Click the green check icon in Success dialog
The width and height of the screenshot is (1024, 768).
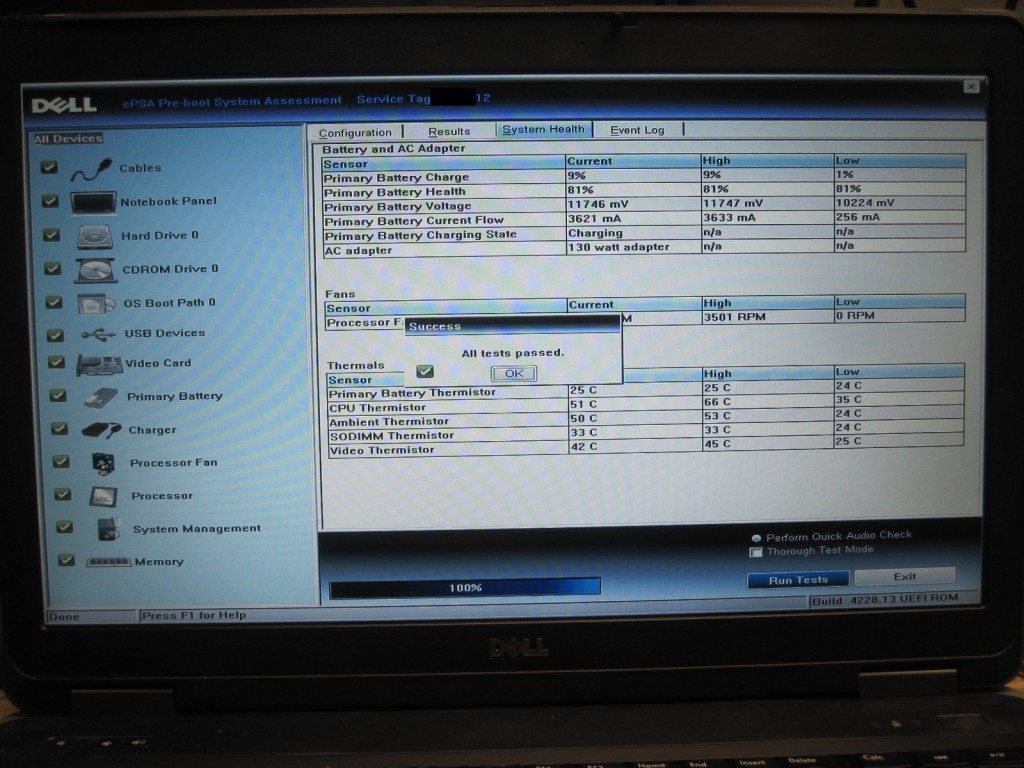pyautogui.click(x=425, y=372)
